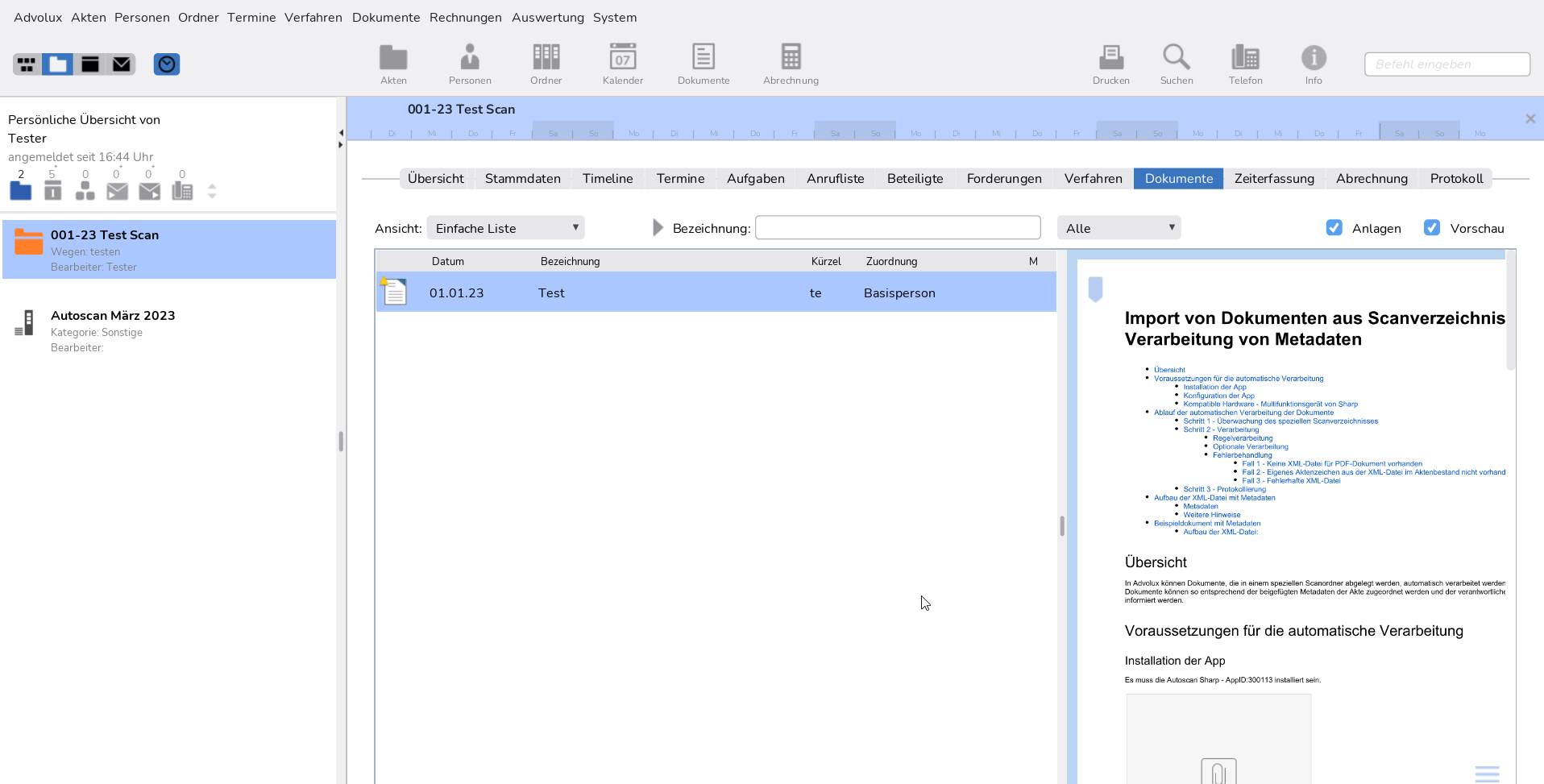Select the black window view icon

tap(90, 64)
